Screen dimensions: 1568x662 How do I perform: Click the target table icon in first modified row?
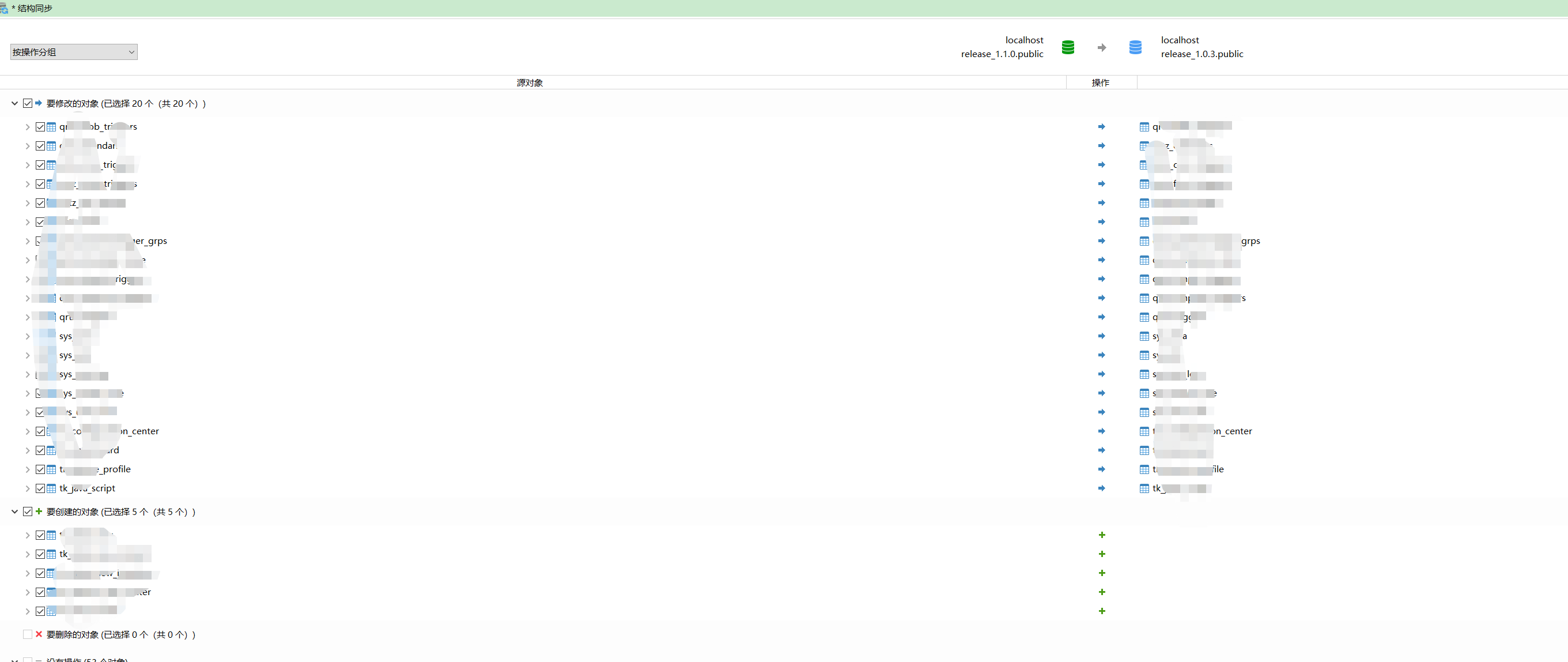click(1144, 127)
